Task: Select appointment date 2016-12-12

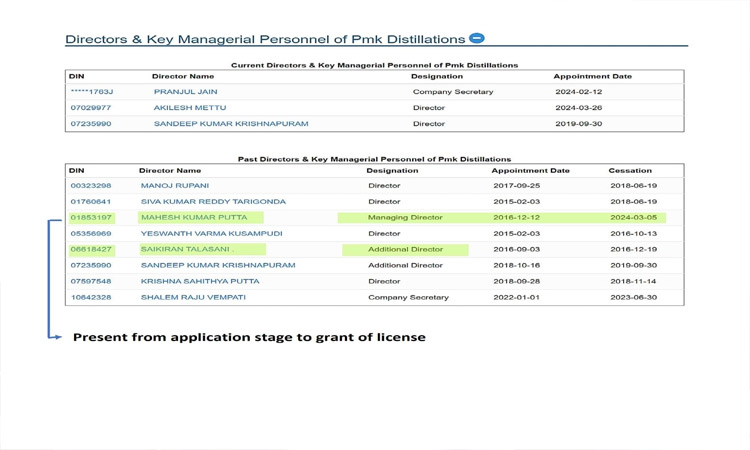Action: tap(517, 218)
